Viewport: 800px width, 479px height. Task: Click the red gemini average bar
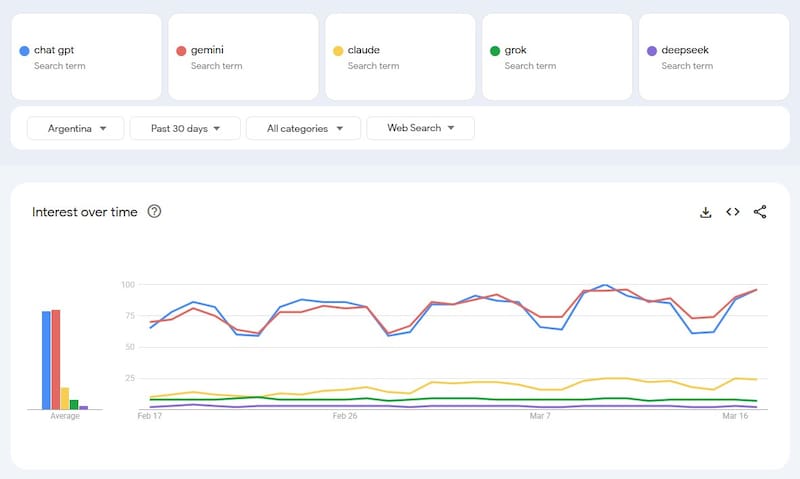click(55, 360)
